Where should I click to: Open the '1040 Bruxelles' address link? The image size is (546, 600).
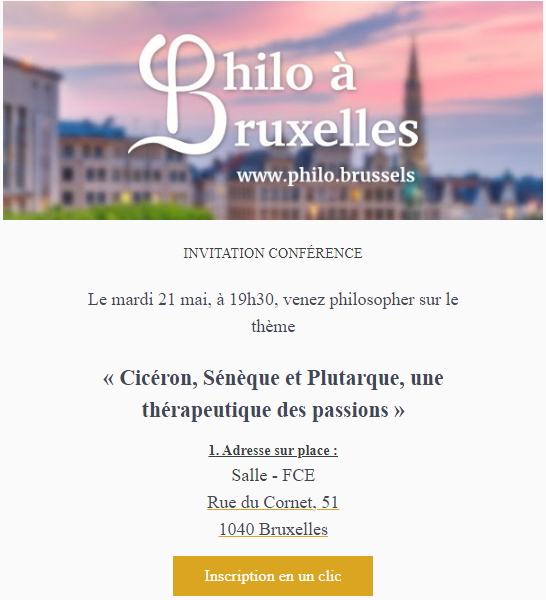click(273, 529)
